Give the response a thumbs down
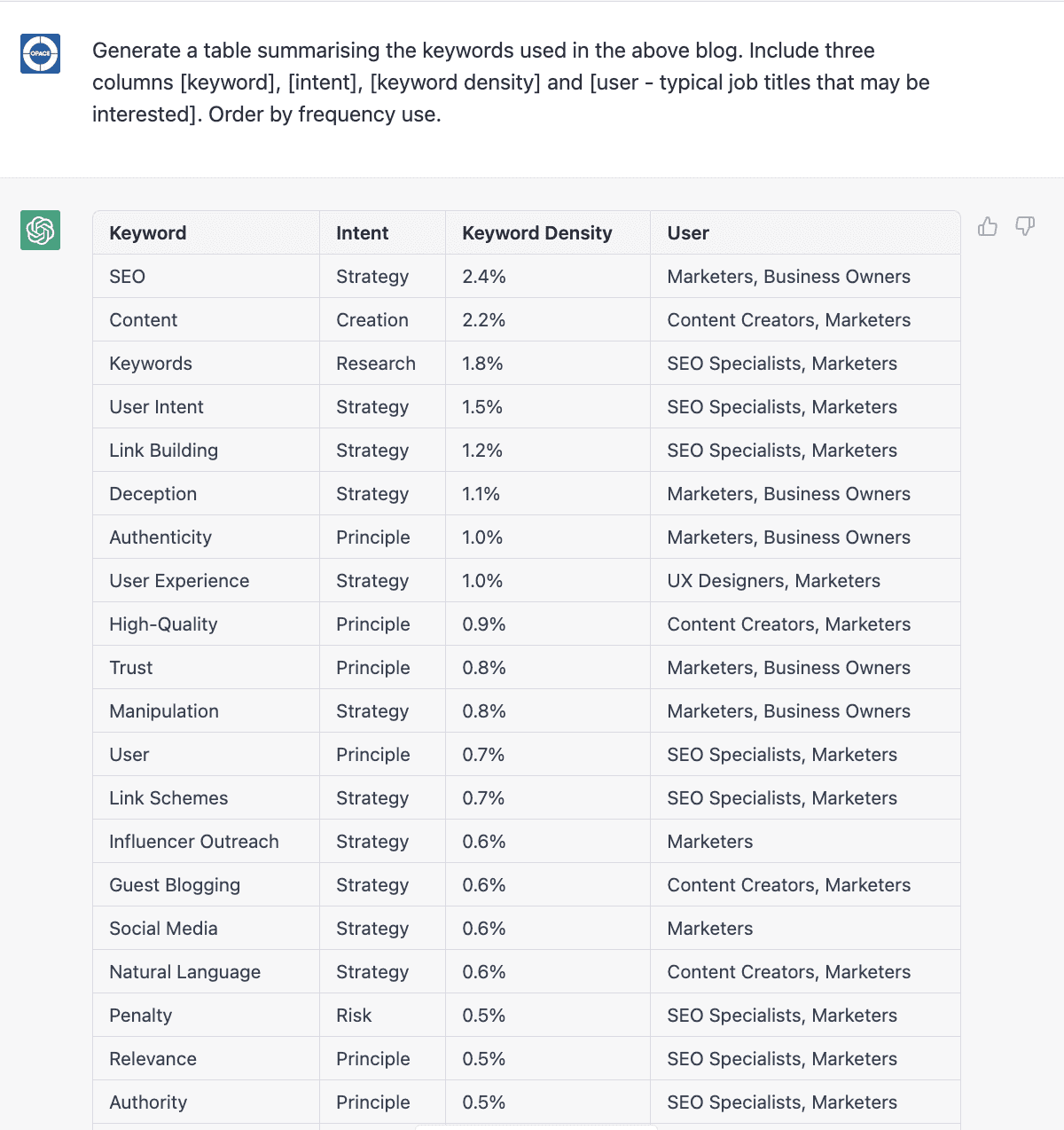 (x=1025, y=227)
